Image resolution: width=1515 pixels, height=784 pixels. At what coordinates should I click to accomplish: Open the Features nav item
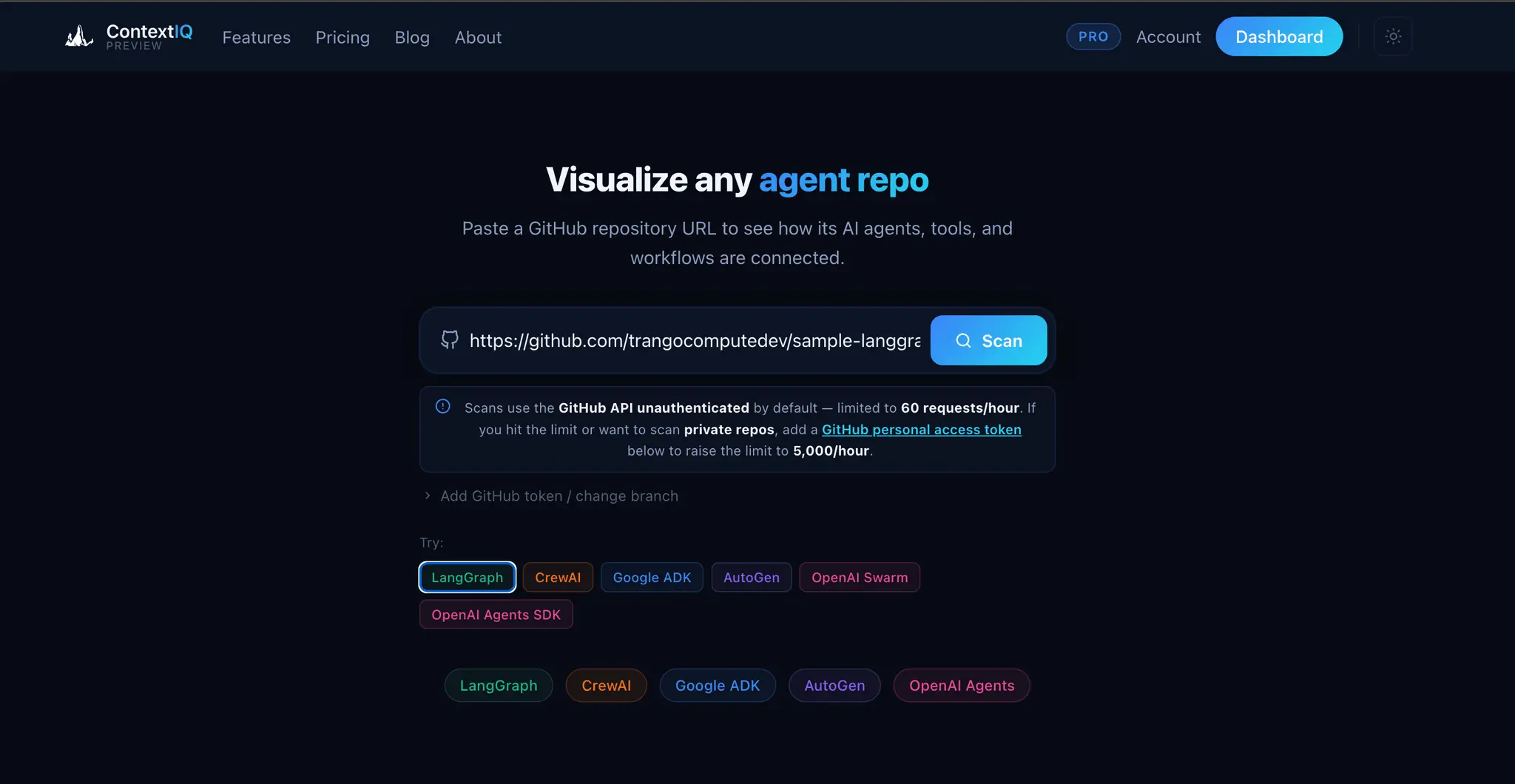(256, 37)
